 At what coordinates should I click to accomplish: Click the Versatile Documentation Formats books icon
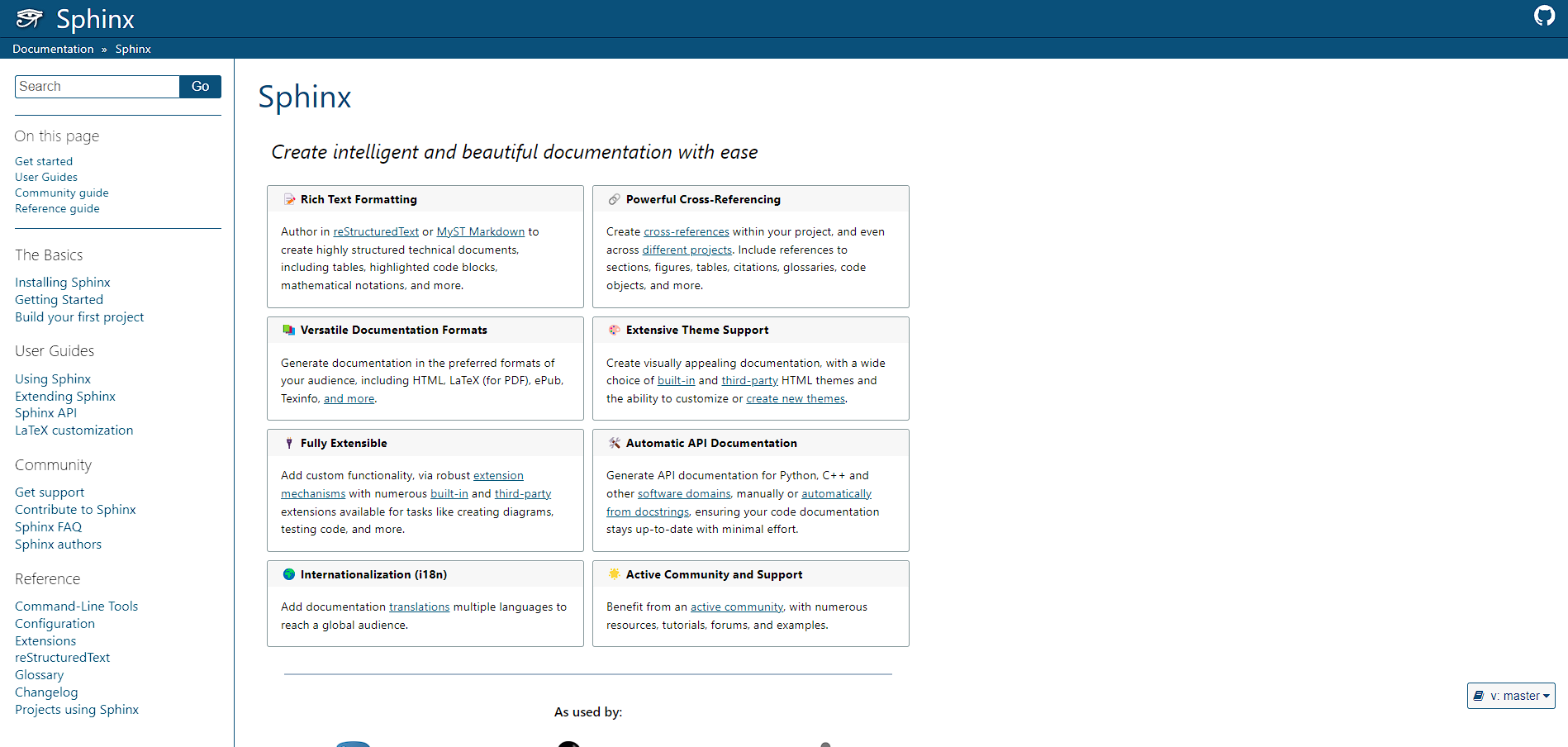click(289, 330)
